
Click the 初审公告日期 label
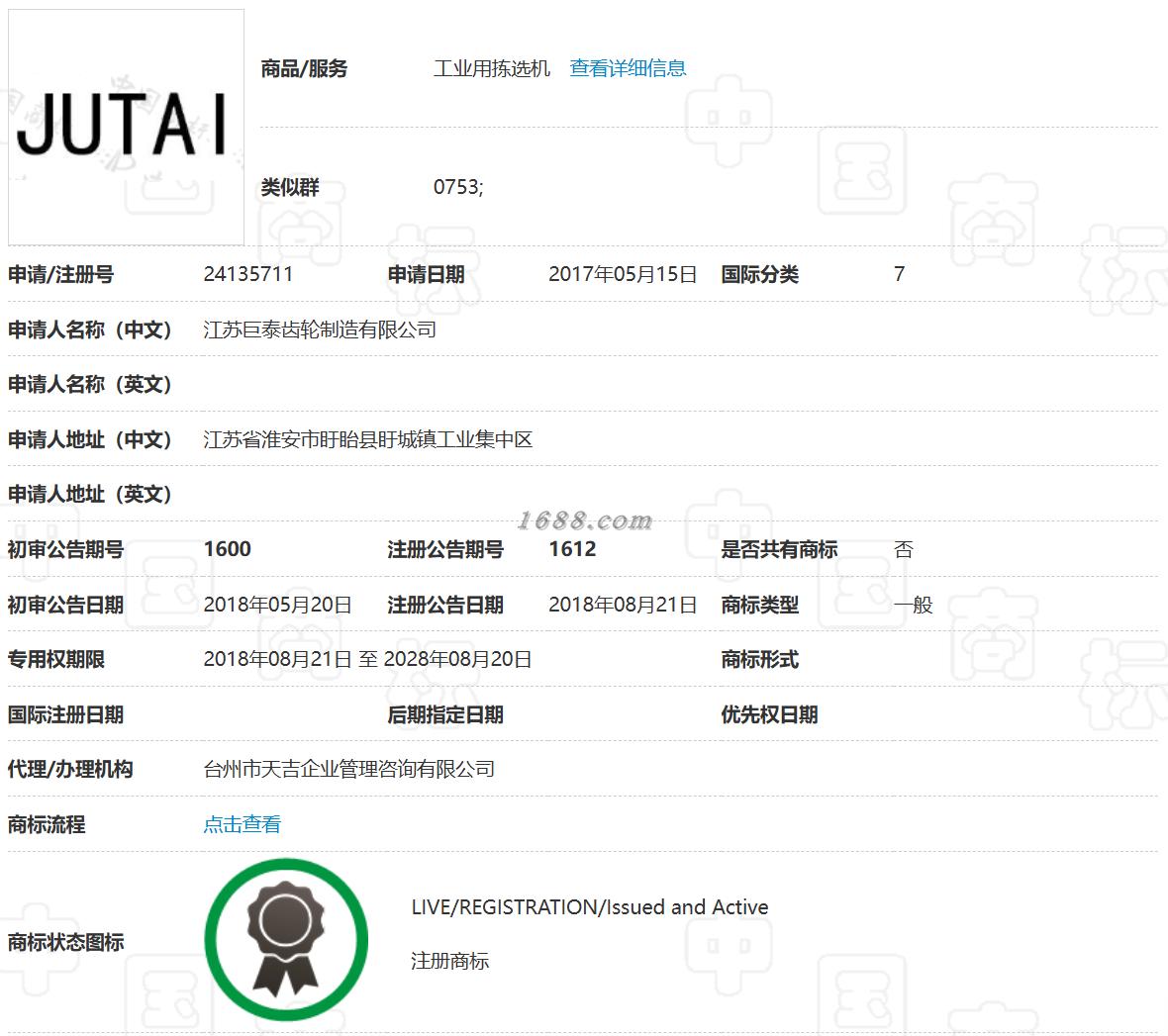pos(65,604)
